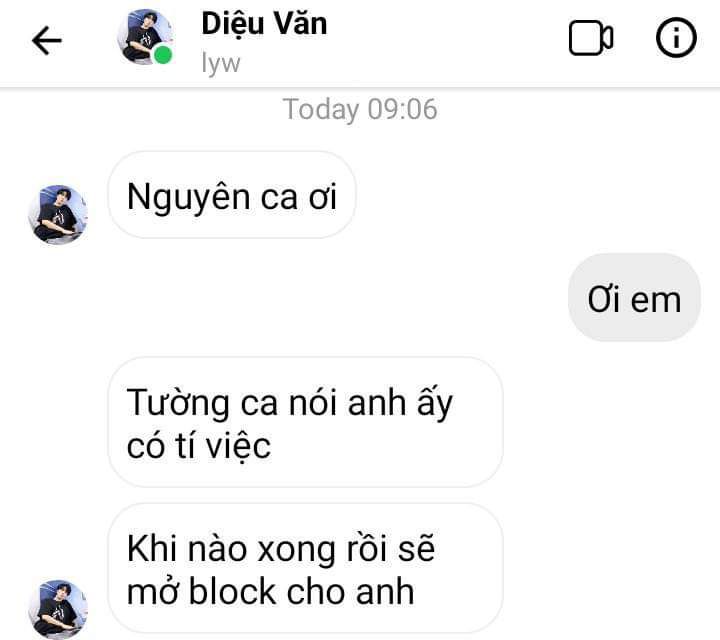This screenshot has height=640, width=720.
Task: Click the Today 09:06 timestamp
Action: tap(360, 109)
